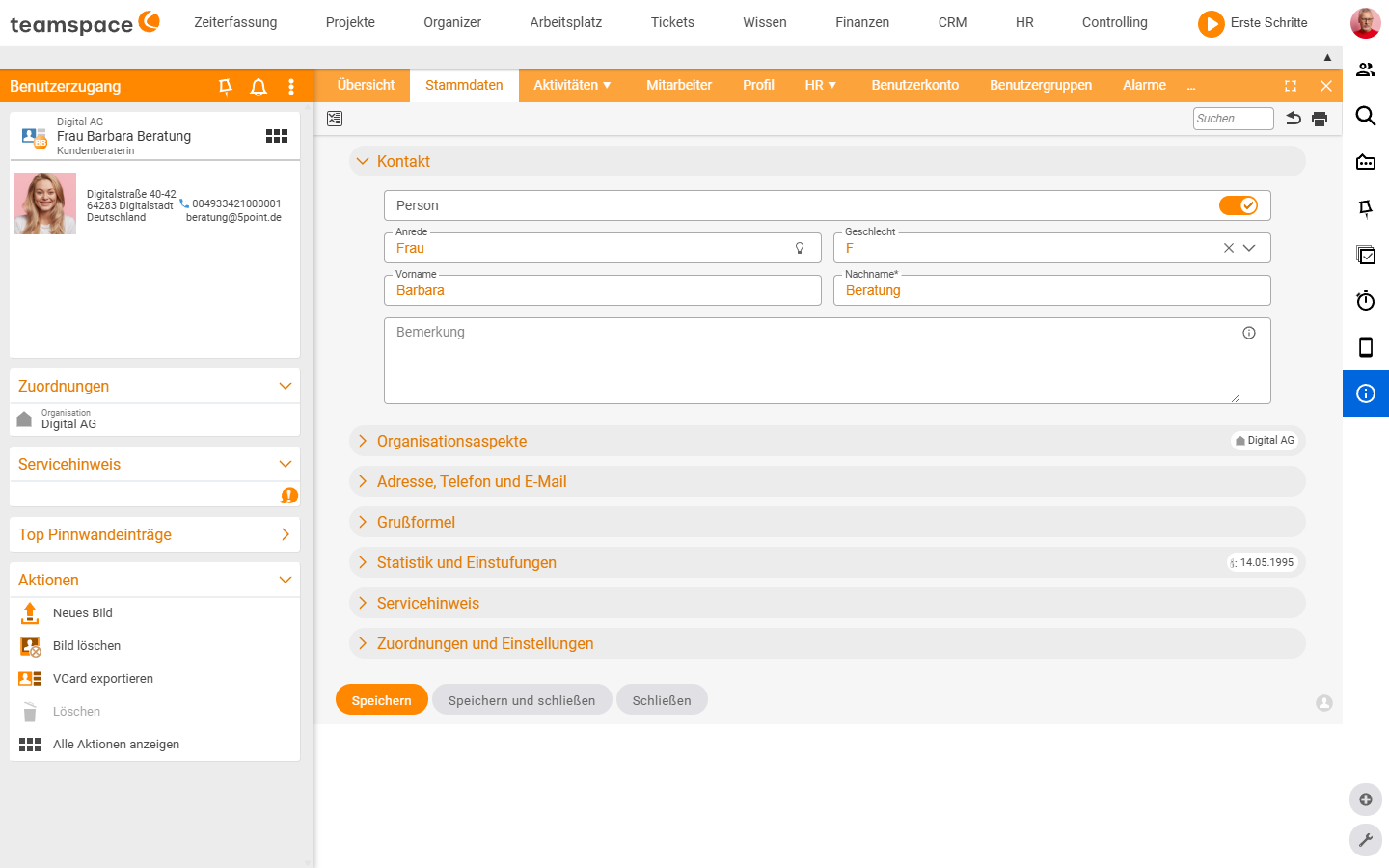Switch to the Übersicht tab
Image resolution: width=1389 pixels, height=868 pixels.
click(x=366, y=85)
